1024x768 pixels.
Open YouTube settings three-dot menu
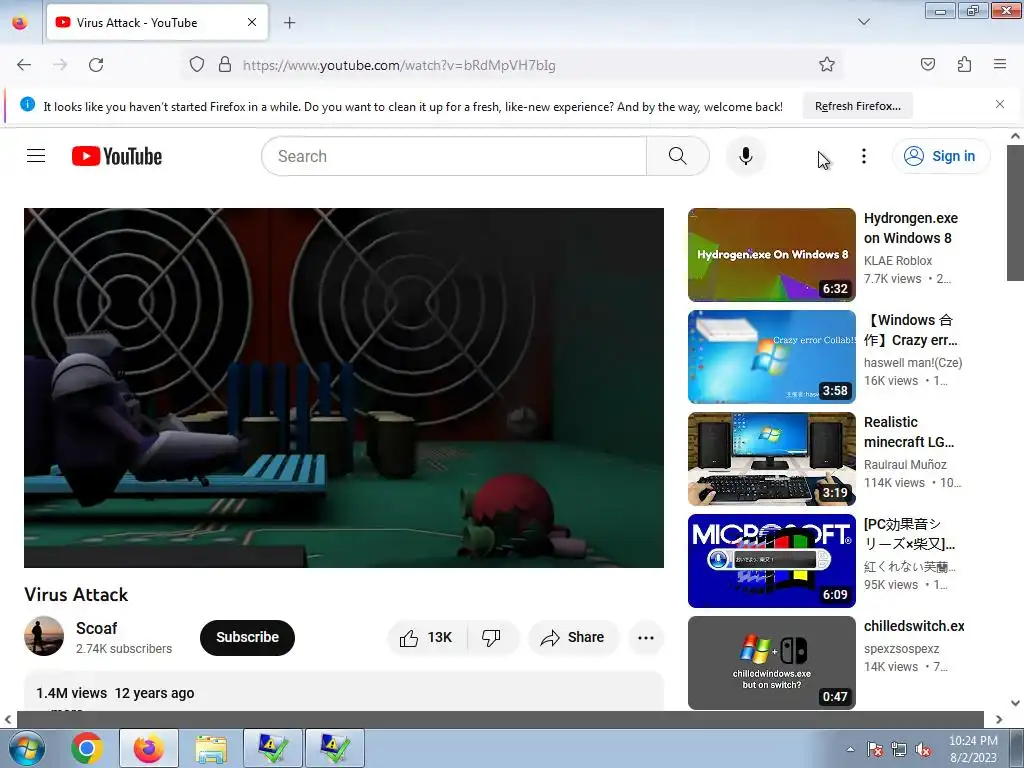click(x=863, y=156)
